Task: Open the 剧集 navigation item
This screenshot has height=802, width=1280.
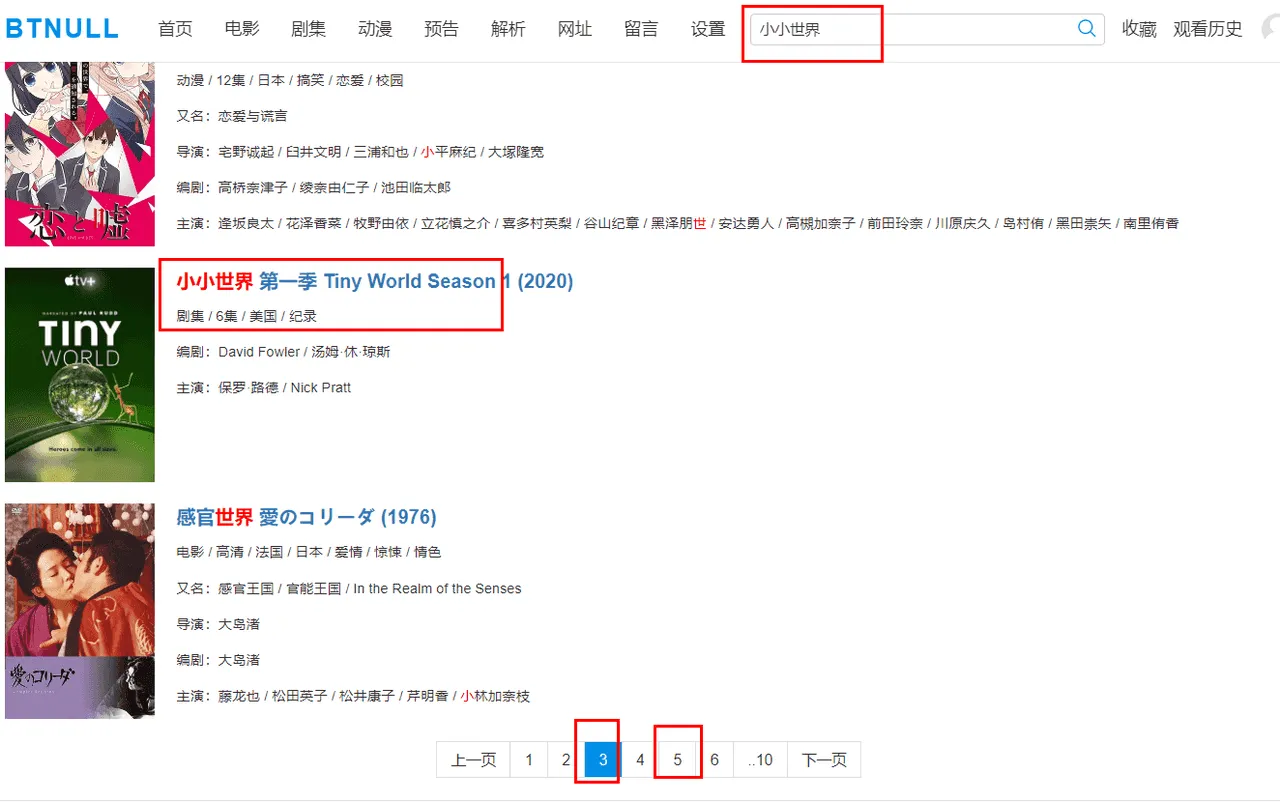Action: 309,29
